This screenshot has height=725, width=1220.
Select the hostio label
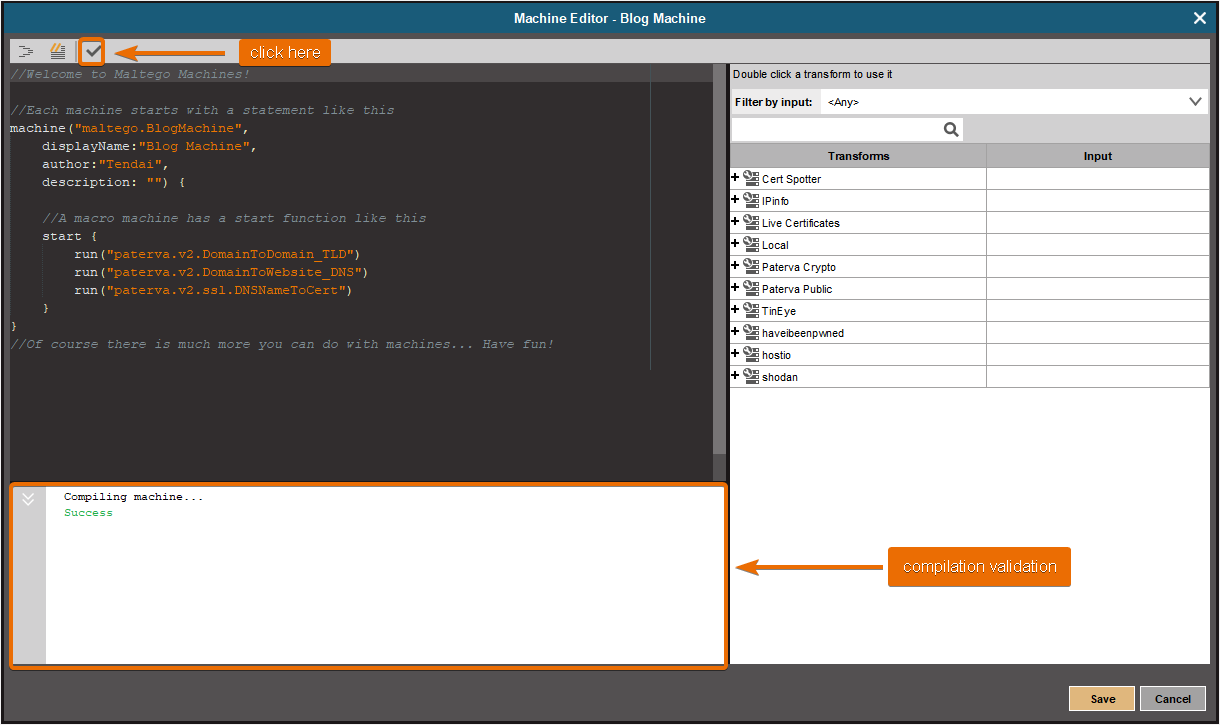[776, 355]
